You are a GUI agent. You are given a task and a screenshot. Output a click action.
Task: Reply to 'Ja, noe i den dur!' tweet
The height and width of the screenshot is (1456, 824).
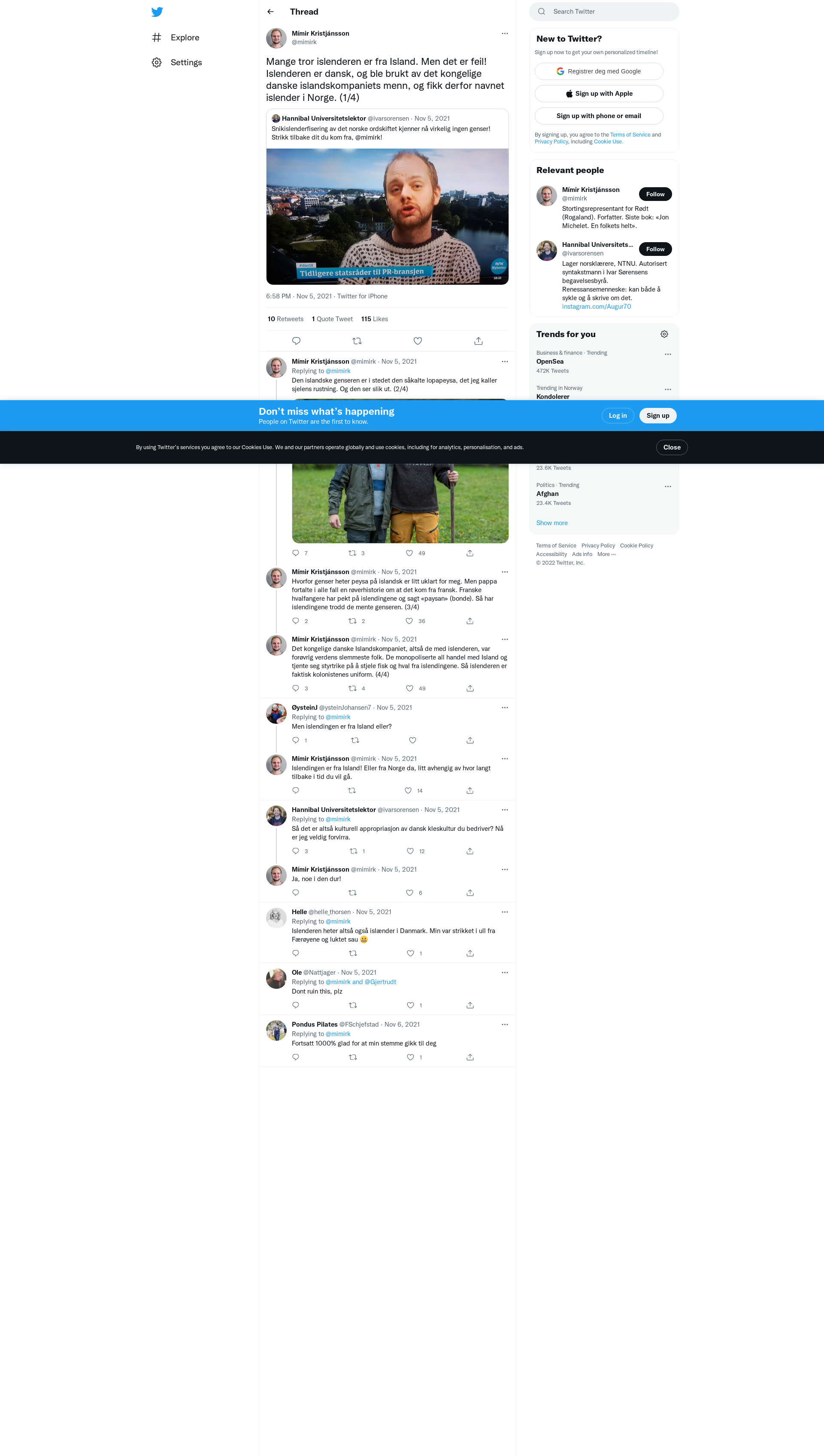(x=295, y=893)
